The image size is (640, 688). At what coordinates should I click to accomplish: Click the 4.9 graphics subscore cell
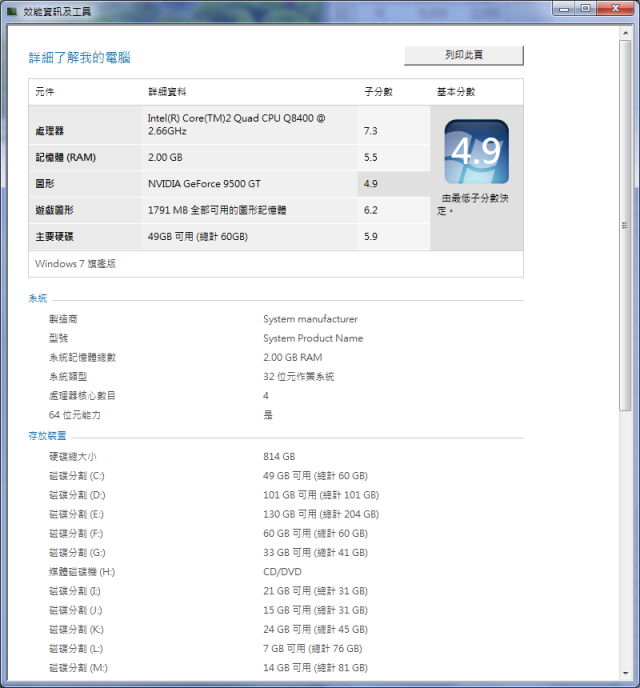click(393, 184)
